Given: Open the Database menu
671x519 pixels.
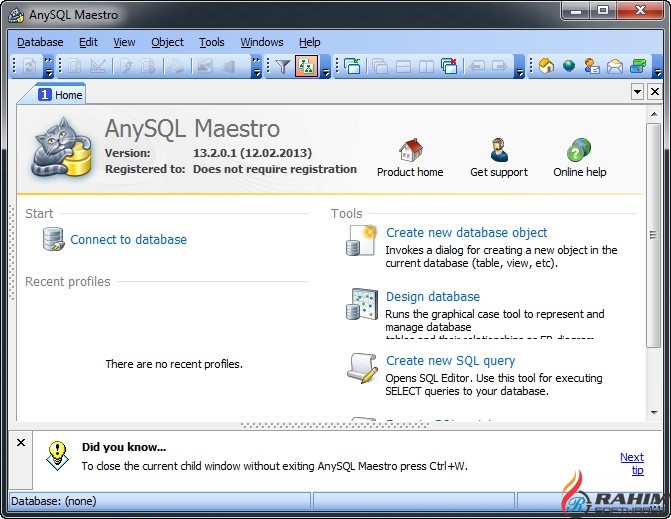Looking at the screenshot, I should (40, 42).
